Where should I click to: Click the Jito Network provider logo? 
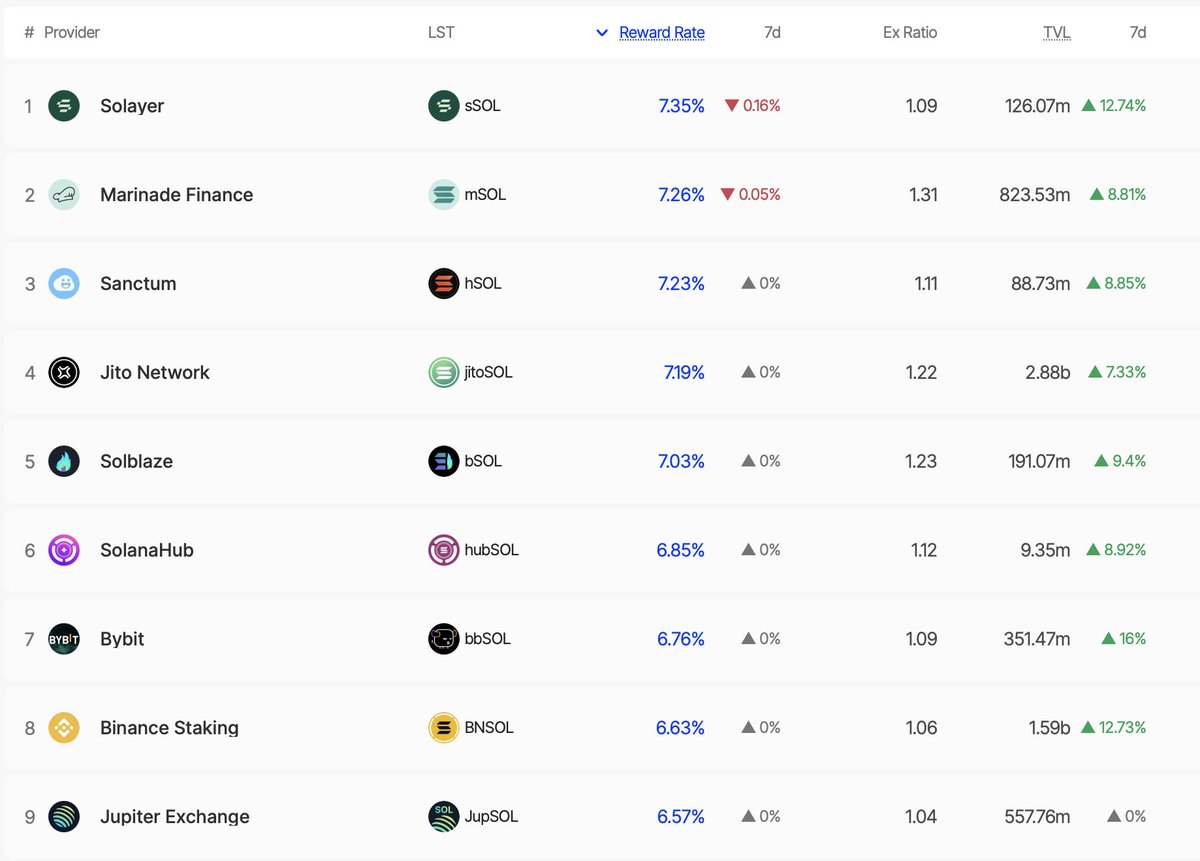64,373
